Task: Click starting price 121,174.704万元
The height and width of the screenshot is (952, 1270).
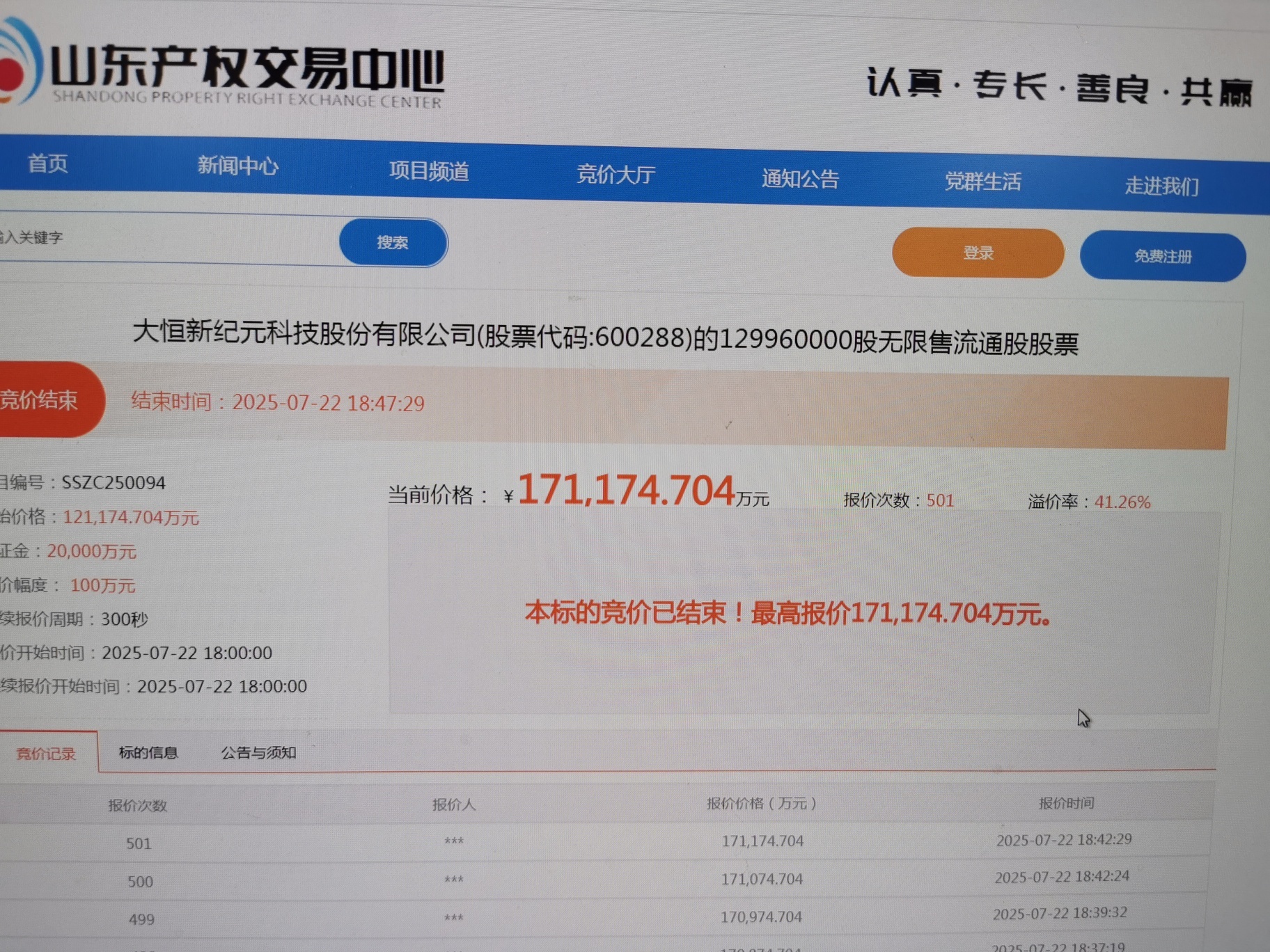Action: pos(131,517)
